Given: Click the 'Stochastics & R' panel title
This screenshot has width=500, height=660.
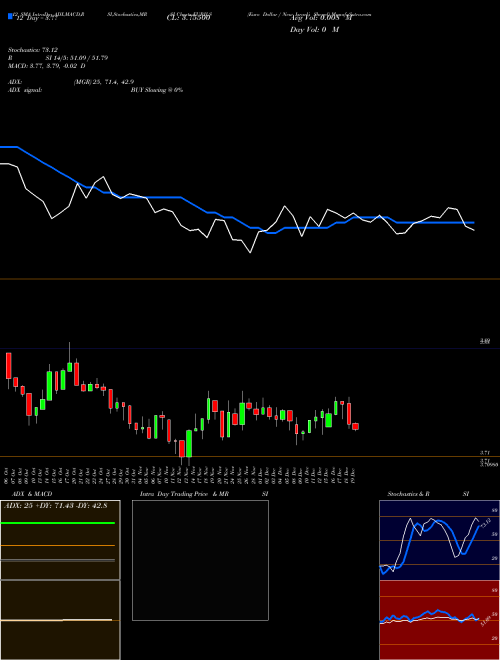Looking at the screenshot, I should [x=409, y=494].
